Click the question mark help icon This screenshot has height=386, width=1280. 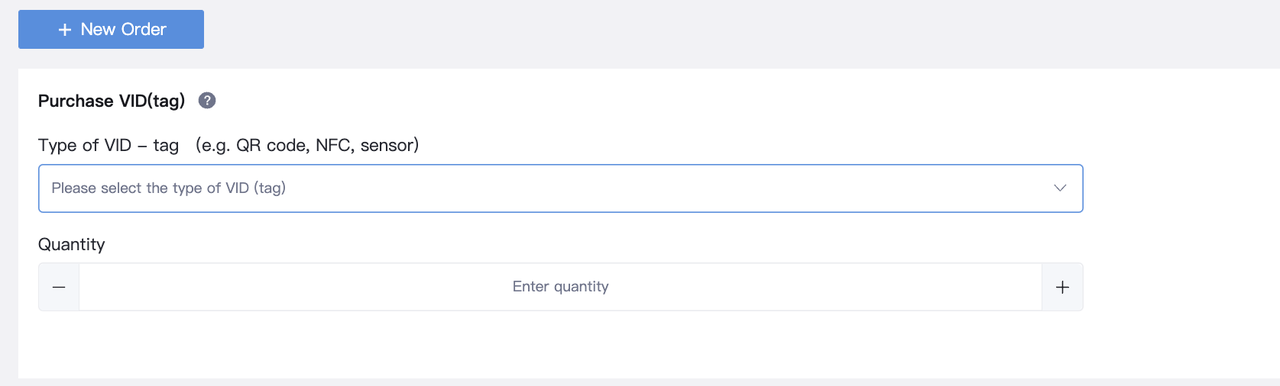207,101
